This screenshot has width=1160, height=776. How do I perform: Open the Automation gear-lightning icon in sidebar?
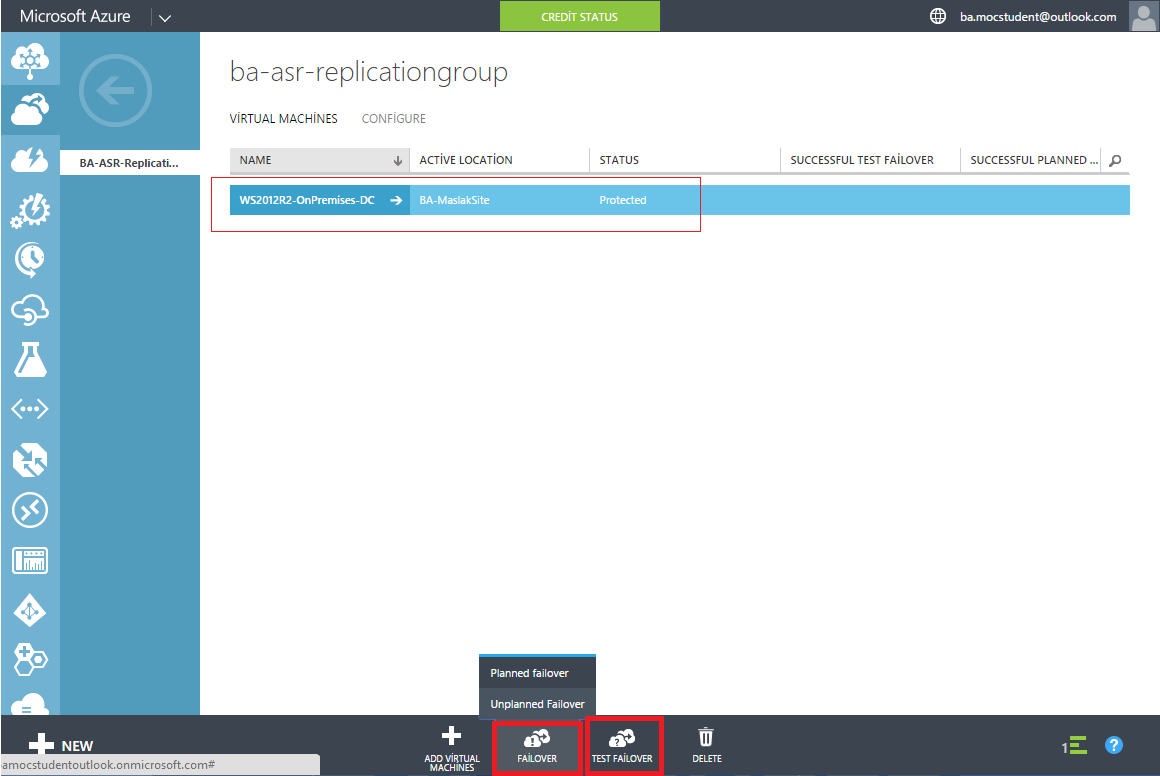(30, 210)
